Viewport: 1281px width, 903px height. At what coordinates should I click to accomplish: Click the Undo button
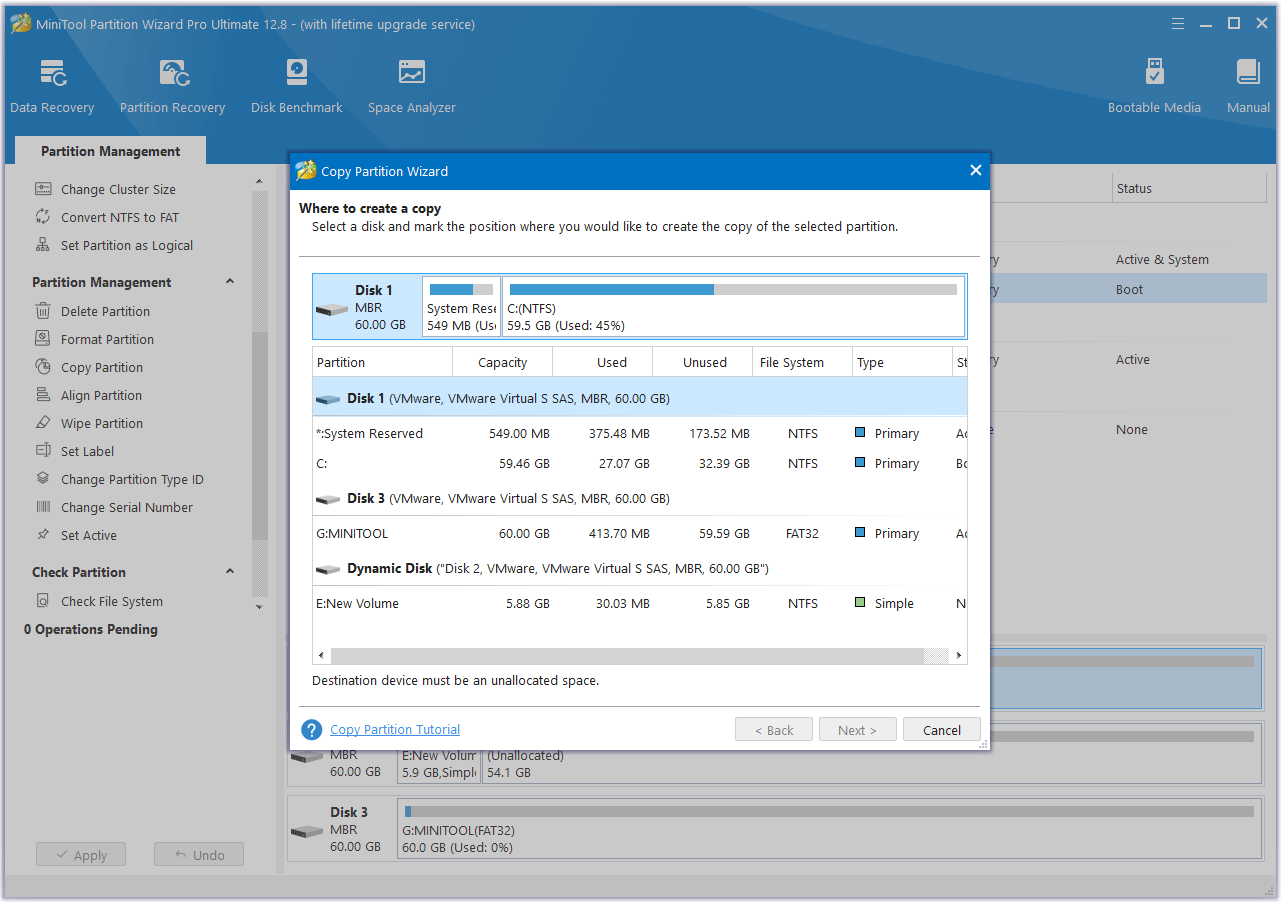[x=199, y=855]
